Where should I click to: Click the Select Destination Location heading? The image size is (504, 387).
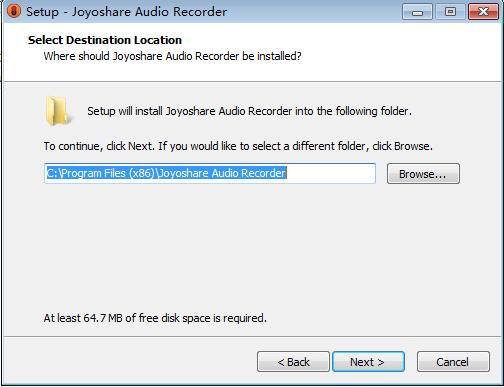[105, 40]
